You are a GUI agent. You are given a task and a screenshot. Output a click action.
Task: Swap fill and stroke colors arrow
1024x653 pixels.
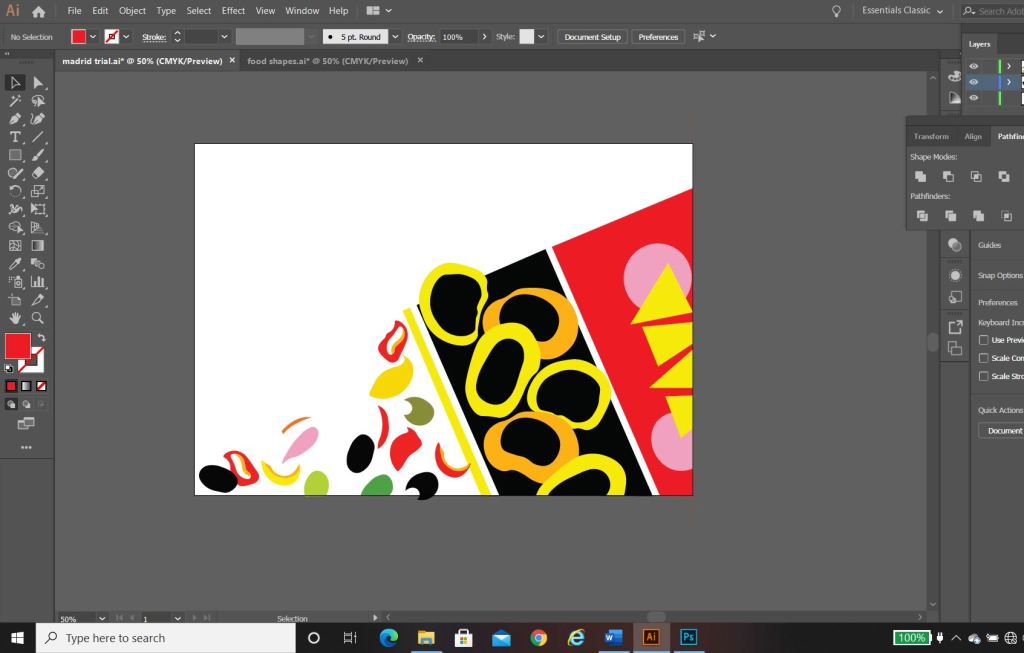(x=41, y=338)
